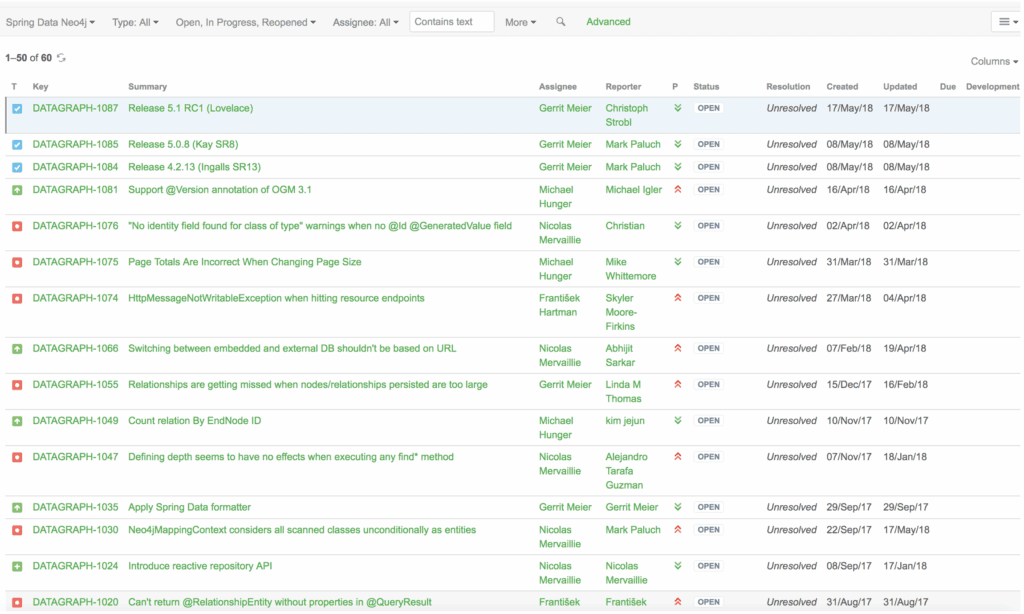Sort by the Key column header
Image resolution: width=1024 pixels, height=614 pixels.
click(40, 86)
